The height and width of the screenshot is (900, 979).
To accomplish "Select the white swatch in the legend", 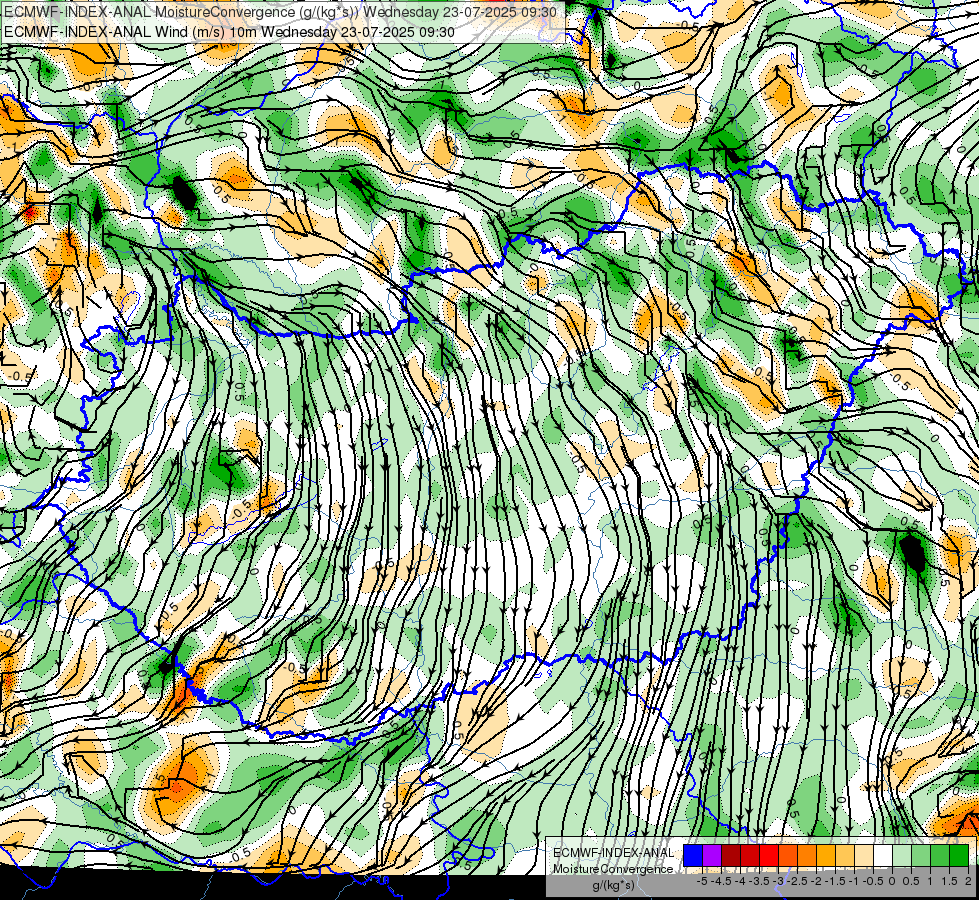I will point(883,856).
